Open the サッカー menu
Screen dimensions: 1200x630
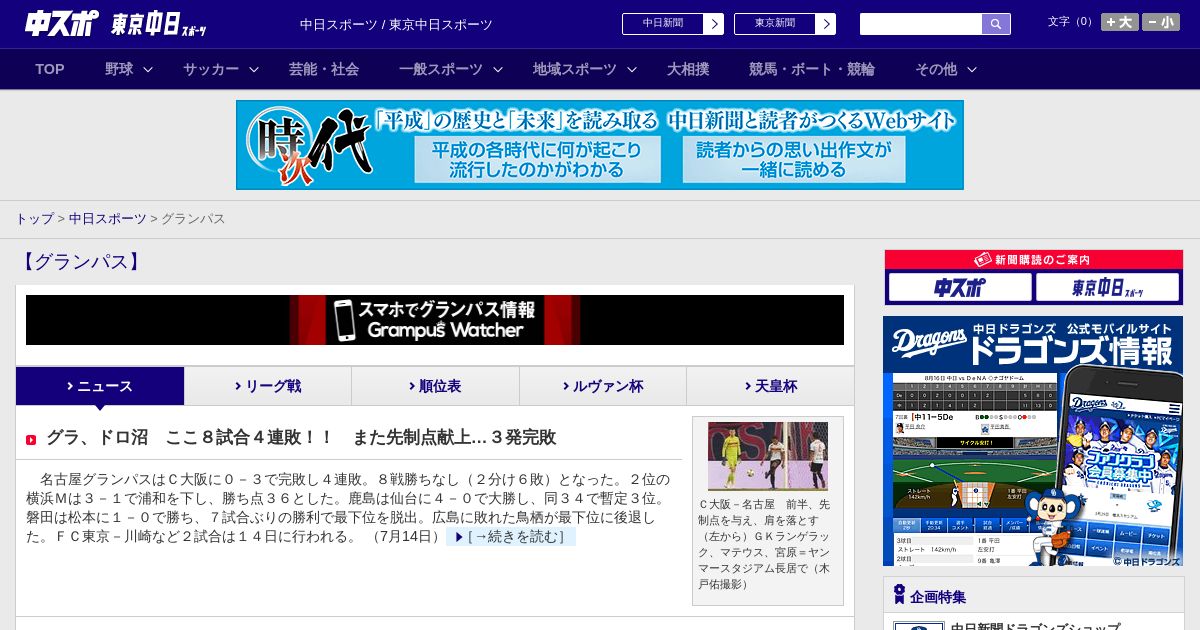(x=211, y=69)
